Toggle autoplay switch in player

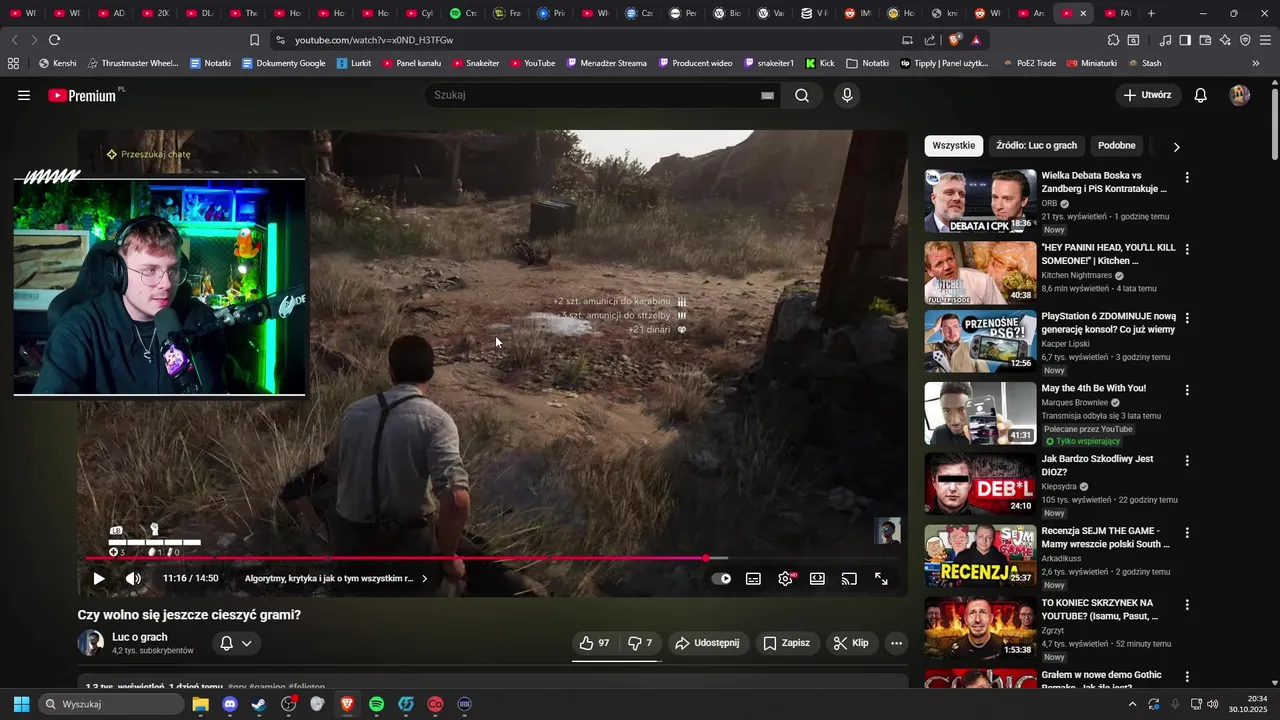click(721, 578)
